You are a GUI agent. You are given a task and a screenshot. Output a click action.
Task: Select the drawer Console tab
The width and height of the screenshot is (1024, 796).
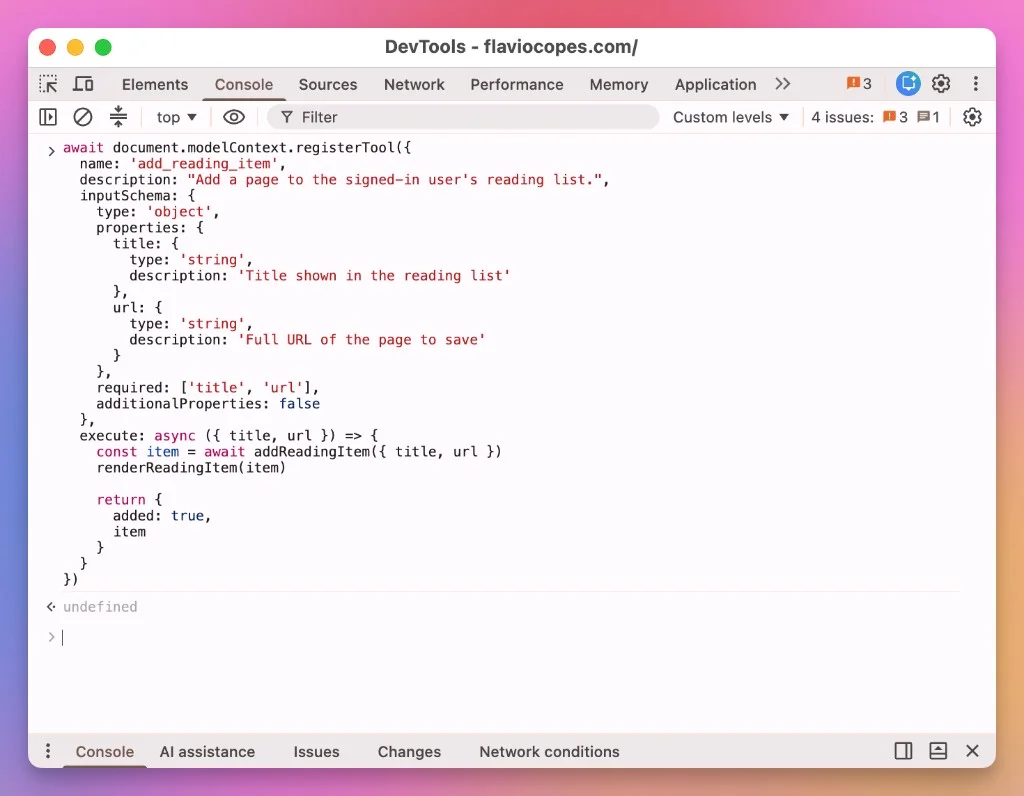pyautogui.click(x=104, y=752)
